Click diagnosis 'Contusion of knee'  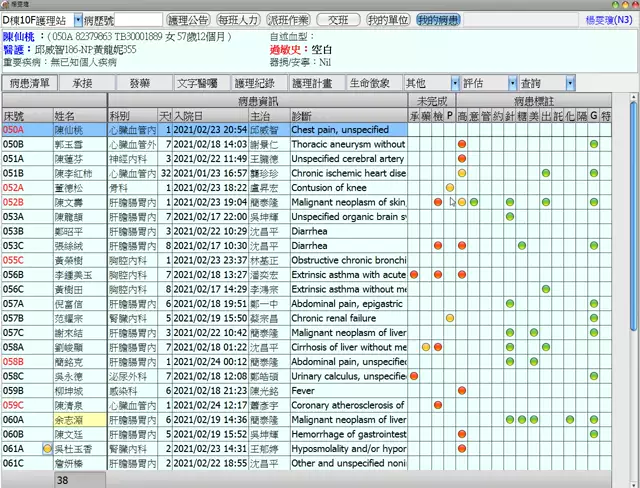point(329,188)
